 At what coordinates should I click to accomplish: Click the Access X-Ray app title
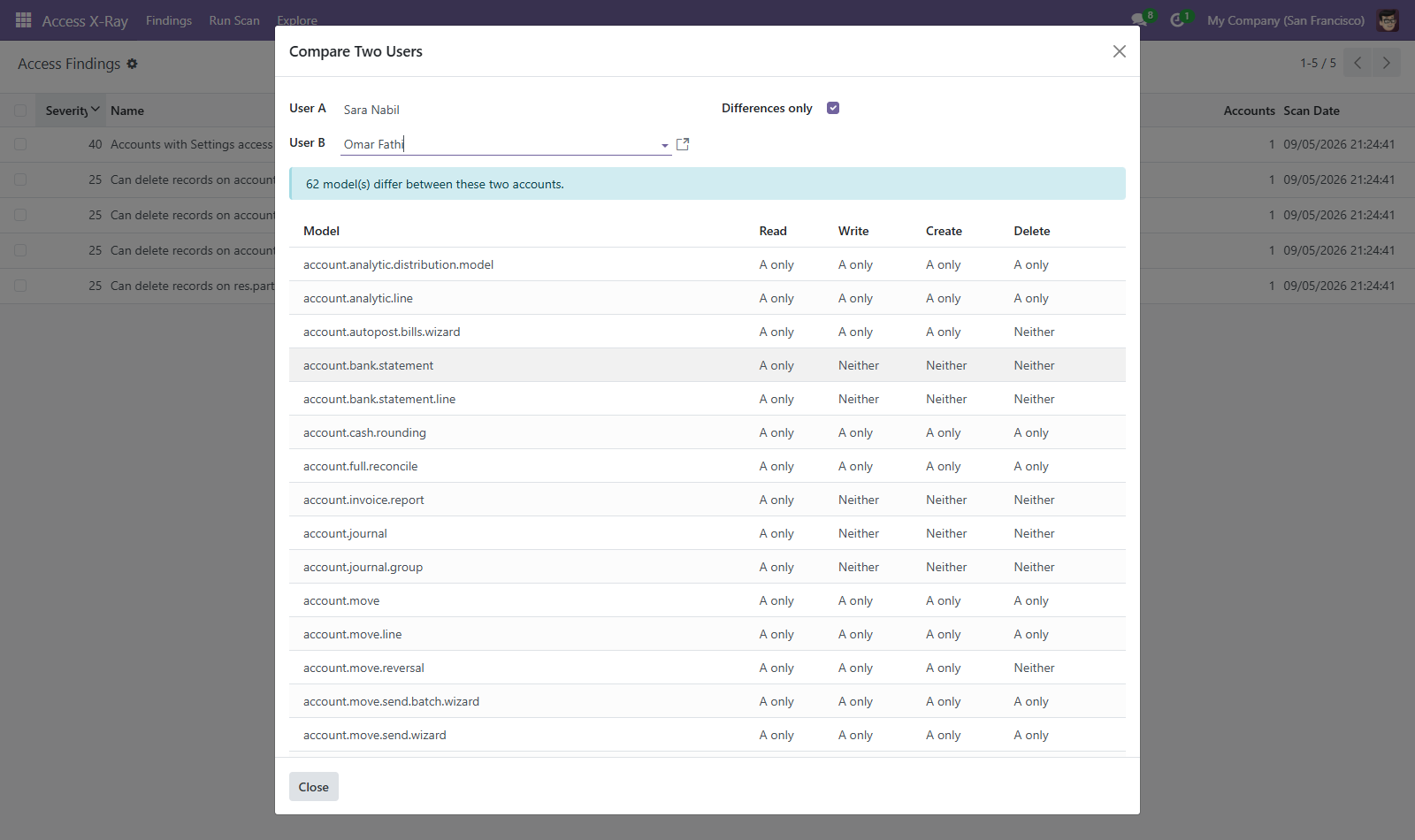85,20
